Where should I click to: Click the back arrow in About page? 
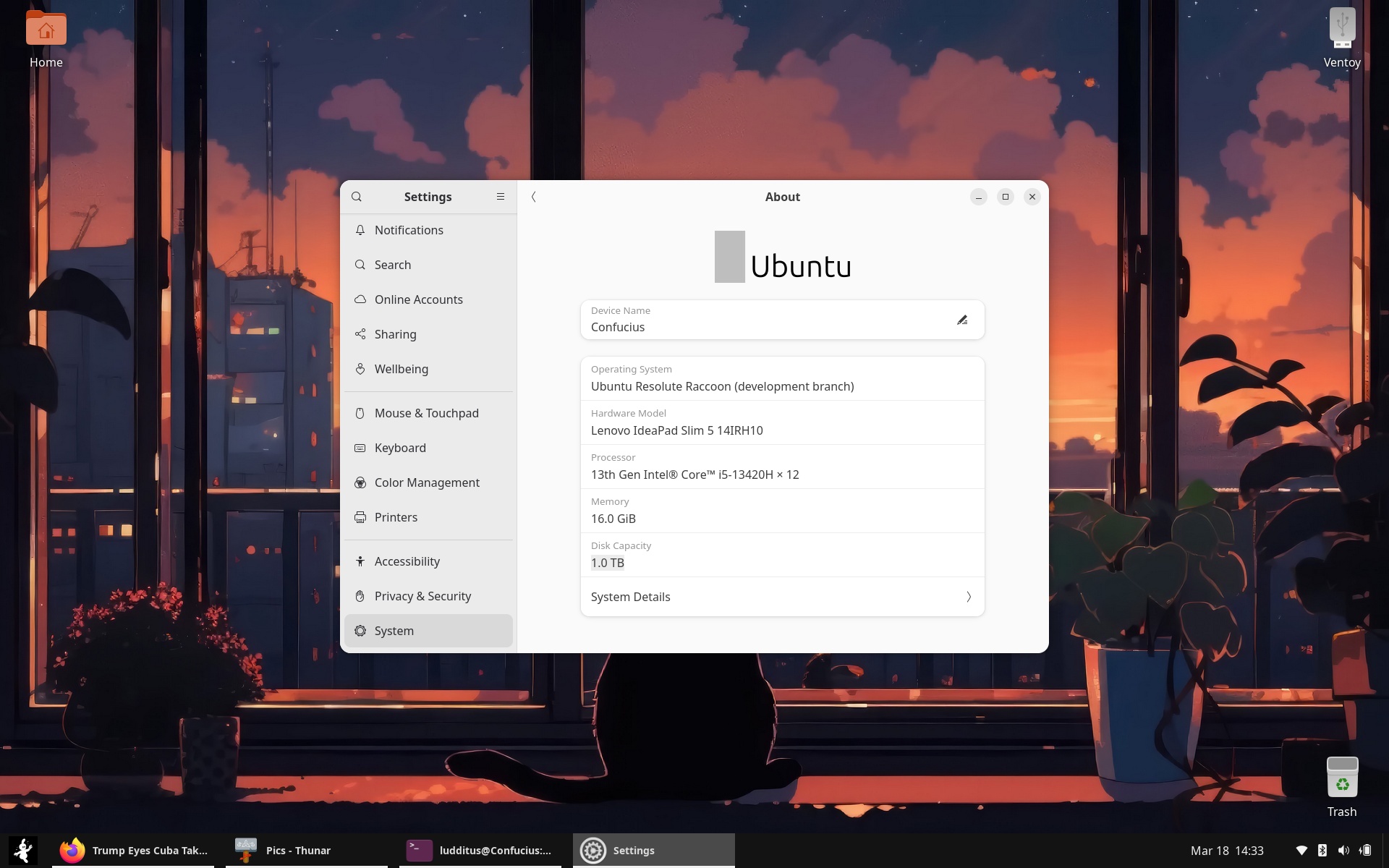pyautogui.click(x=534, y=197)
